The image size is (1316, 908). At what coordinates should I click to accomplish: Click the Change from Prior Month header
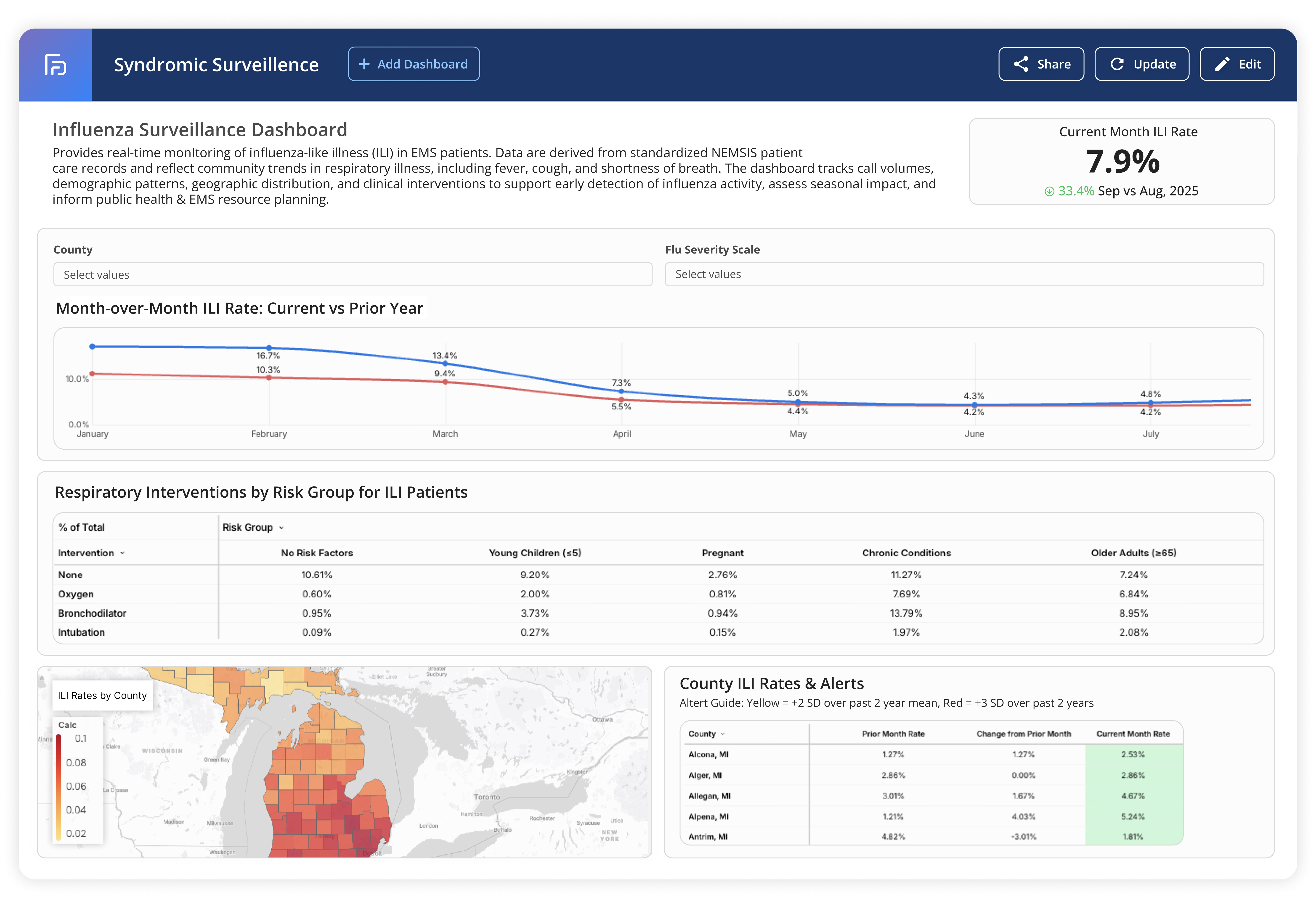coord(1023,734)
